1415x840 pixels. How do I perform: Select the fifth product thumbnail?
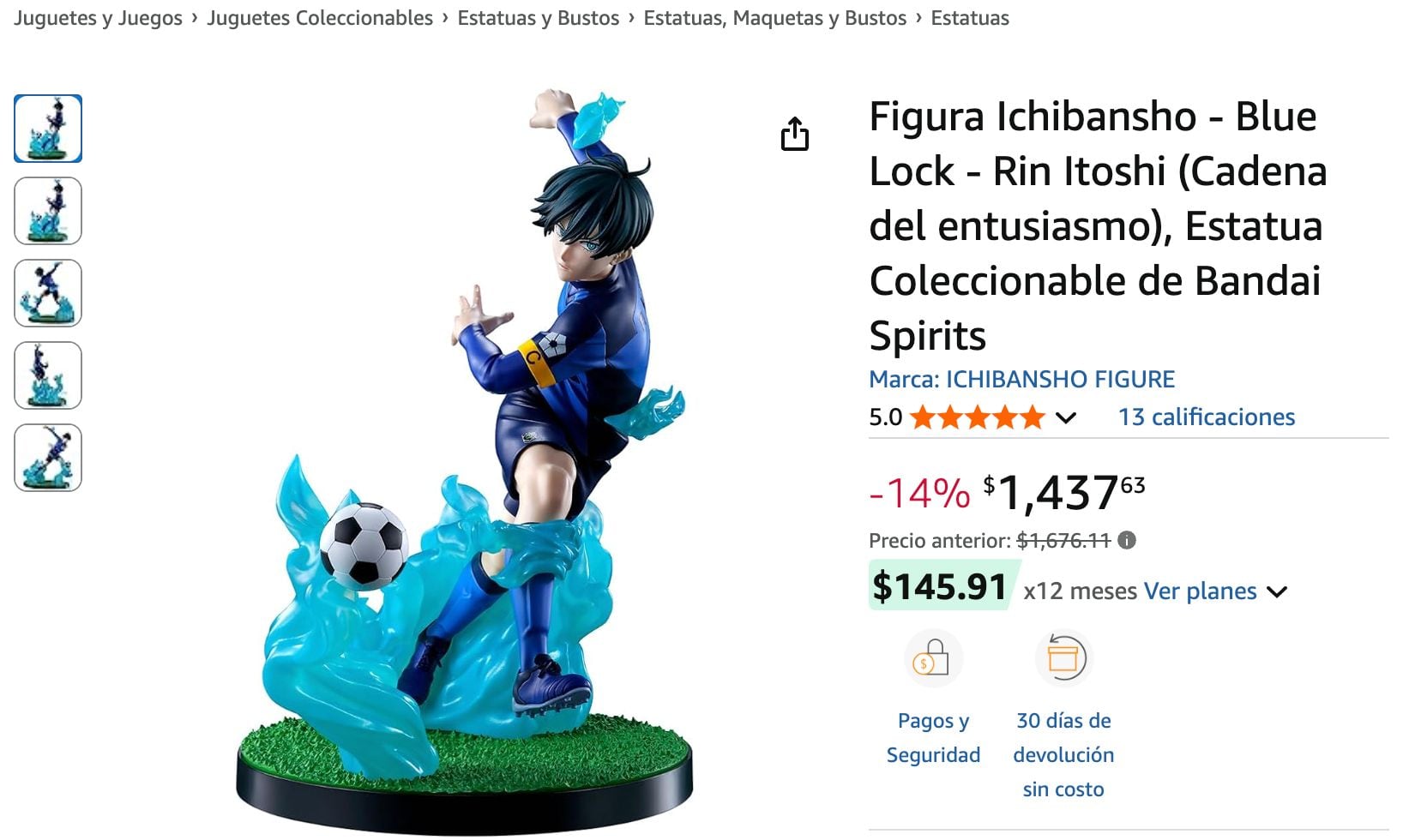(48, 458)
